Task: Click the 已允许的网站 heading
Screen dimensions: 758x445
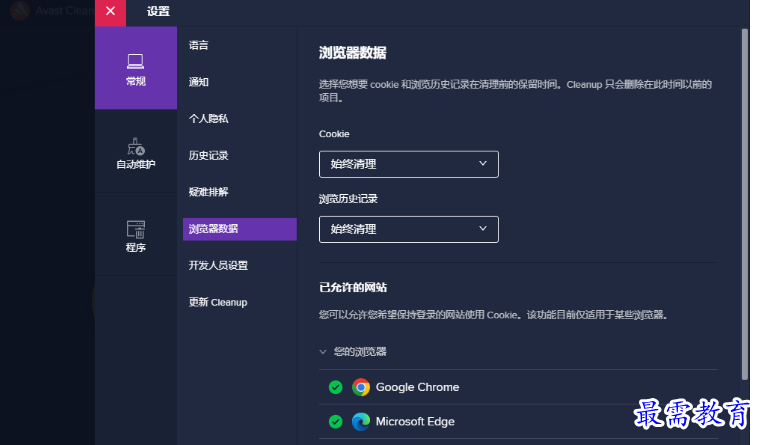Action: (353, 287)
